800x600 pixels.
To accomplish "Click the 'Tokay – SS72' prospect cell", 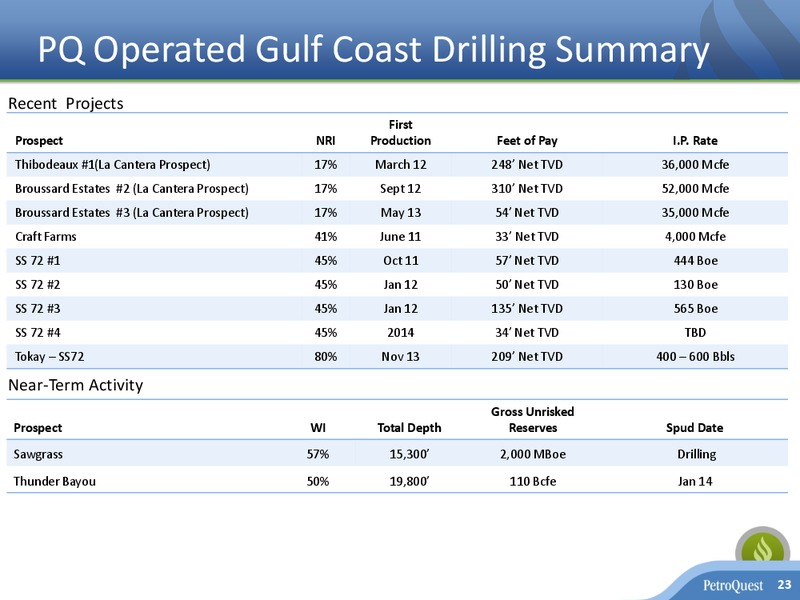I will [x=49, y=357].
